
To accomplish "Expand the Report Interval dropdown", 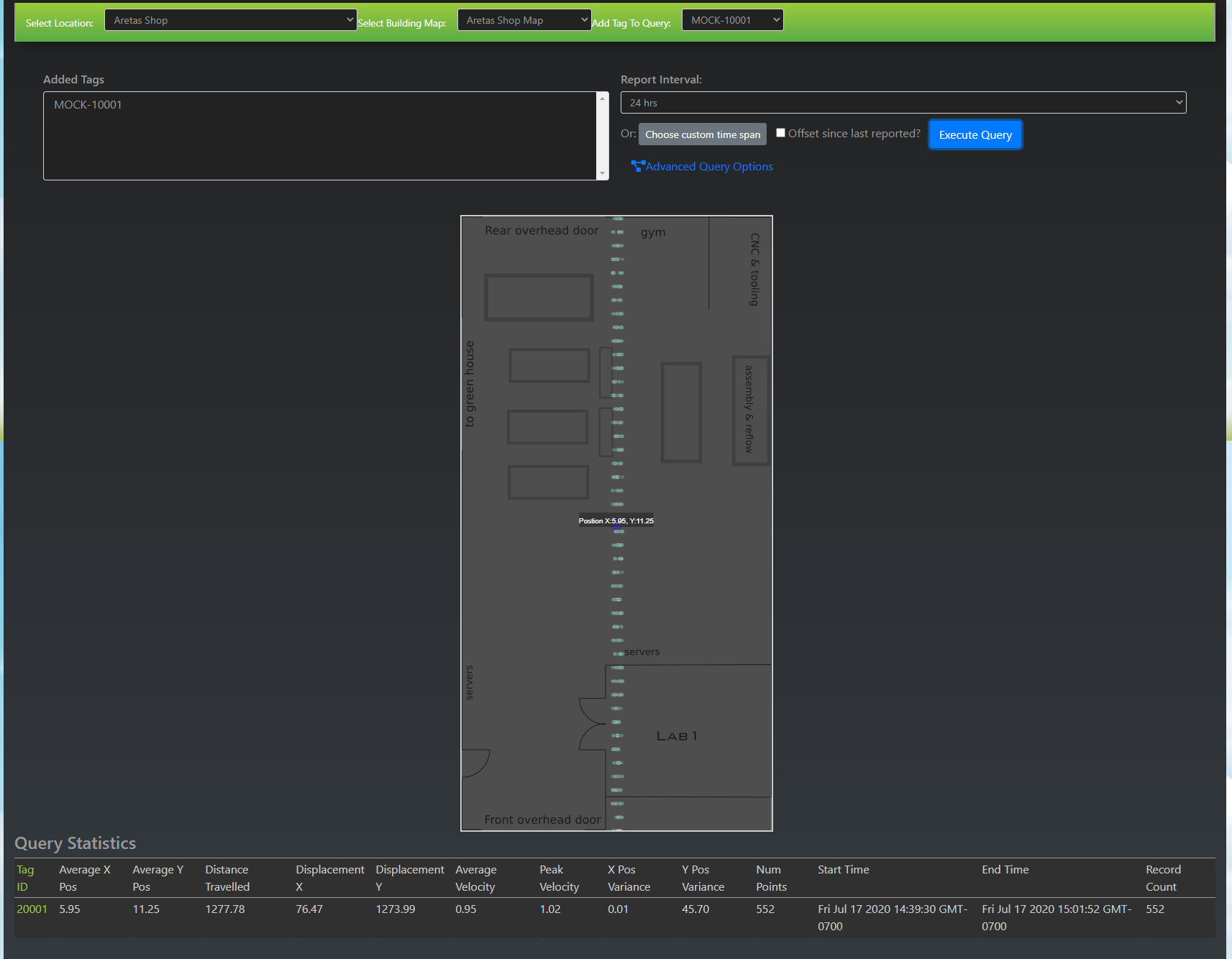I will pyautogui.click(x=903, y=103).
